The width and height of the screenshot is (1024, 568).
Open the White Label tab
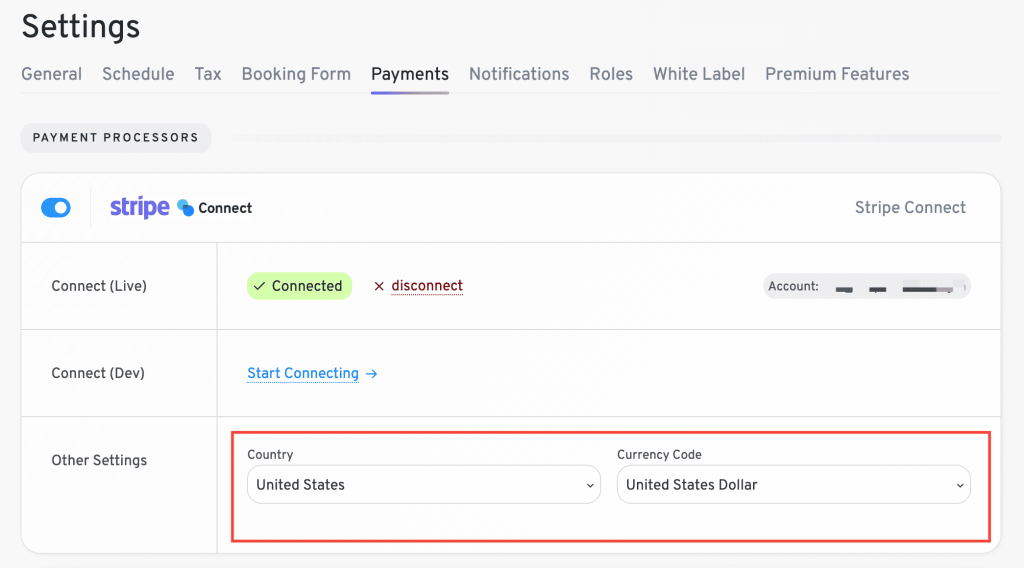699,74
